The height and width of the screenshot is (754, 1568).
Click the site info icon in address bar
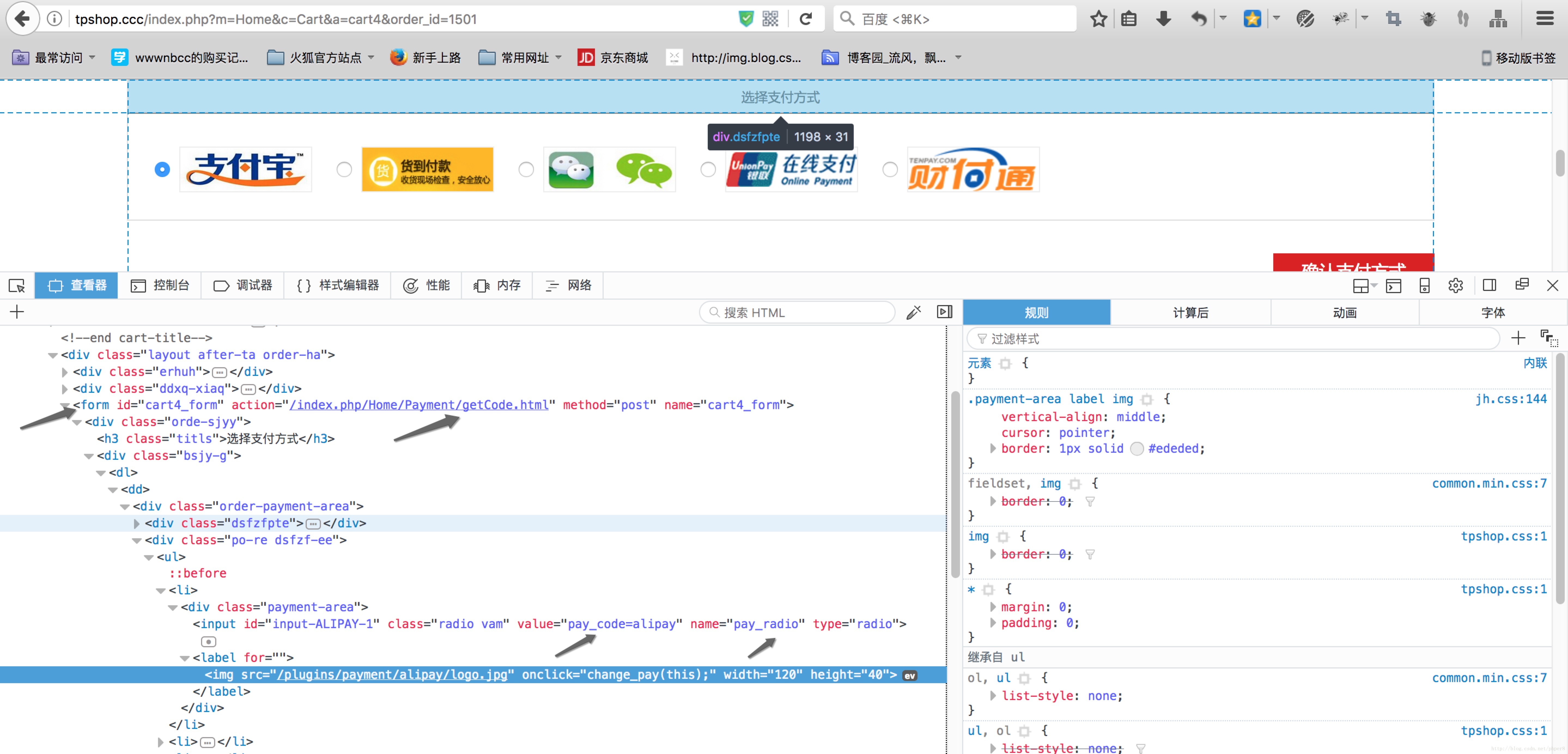point(54,19)
